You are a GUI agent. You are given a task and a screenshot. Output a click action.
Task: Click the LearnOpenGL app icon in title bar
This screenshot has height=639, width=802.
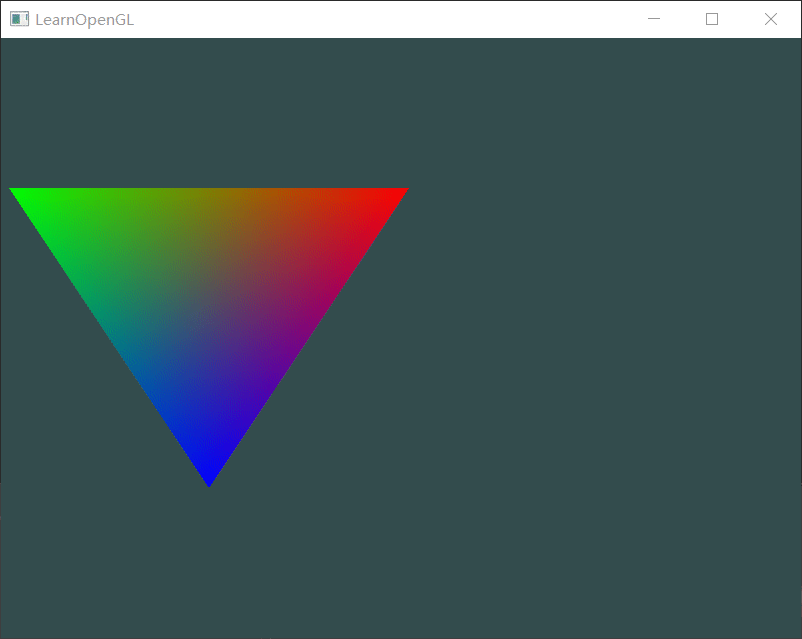(x=19, y=19)
